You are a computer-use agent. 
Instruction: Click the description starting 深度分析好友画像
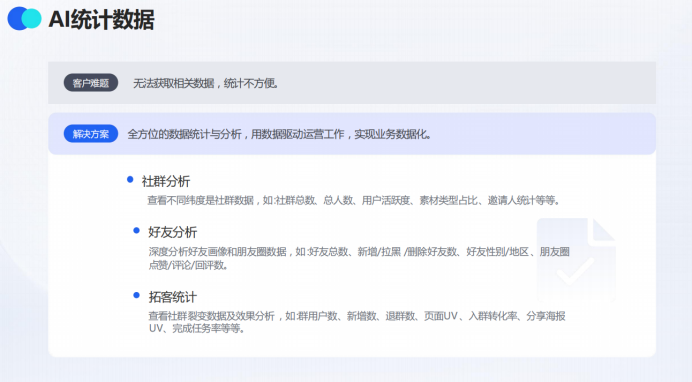[x=359, y=258]
